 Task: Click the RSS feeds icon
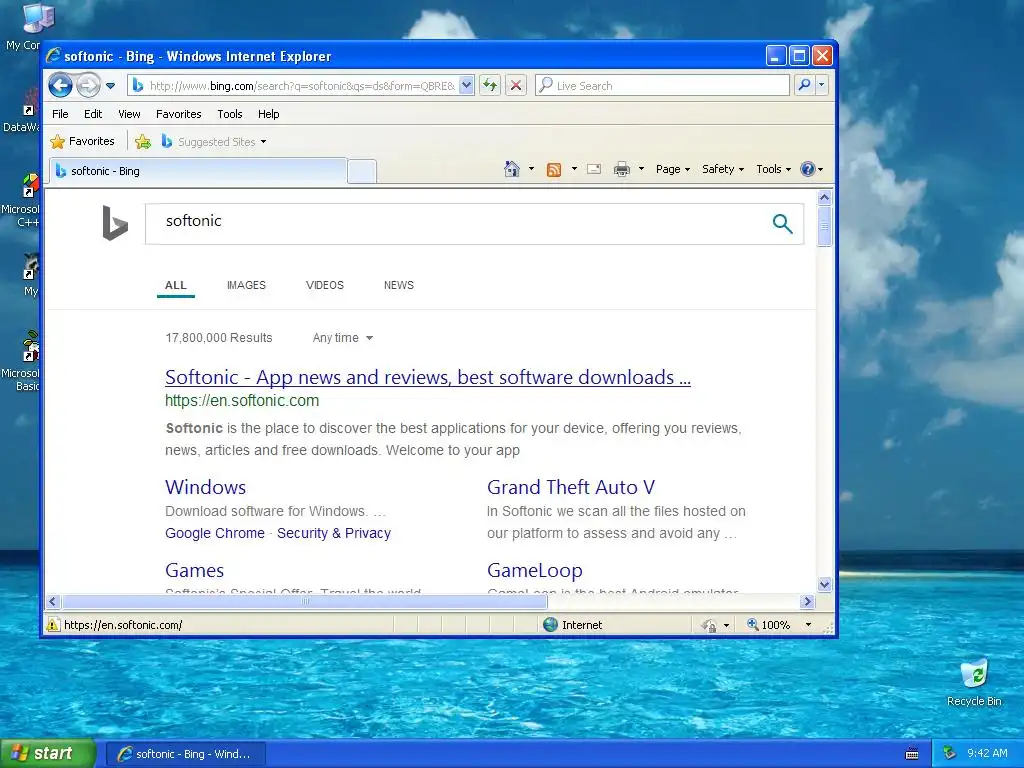[x=554, y=170]
